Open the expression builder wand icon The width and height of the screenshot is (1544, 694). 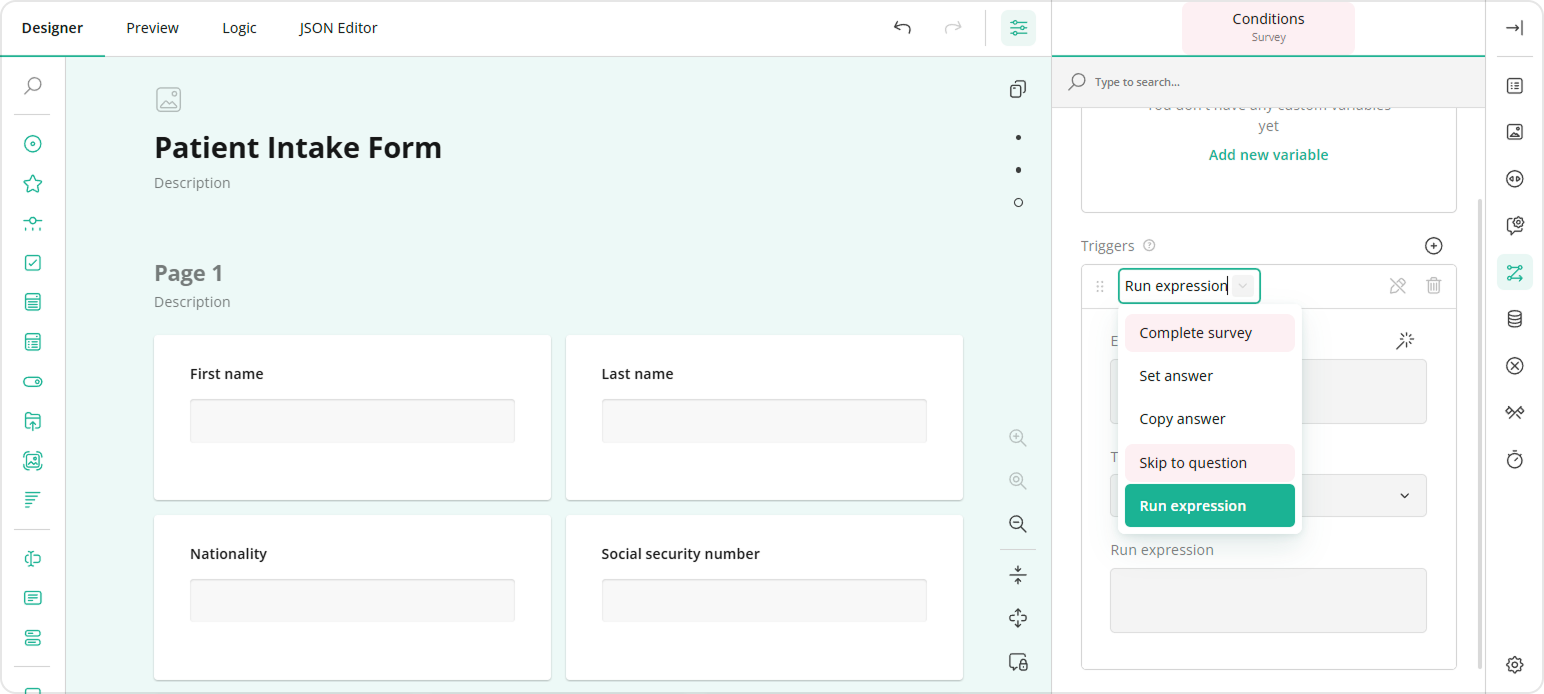pos(1404,340)
